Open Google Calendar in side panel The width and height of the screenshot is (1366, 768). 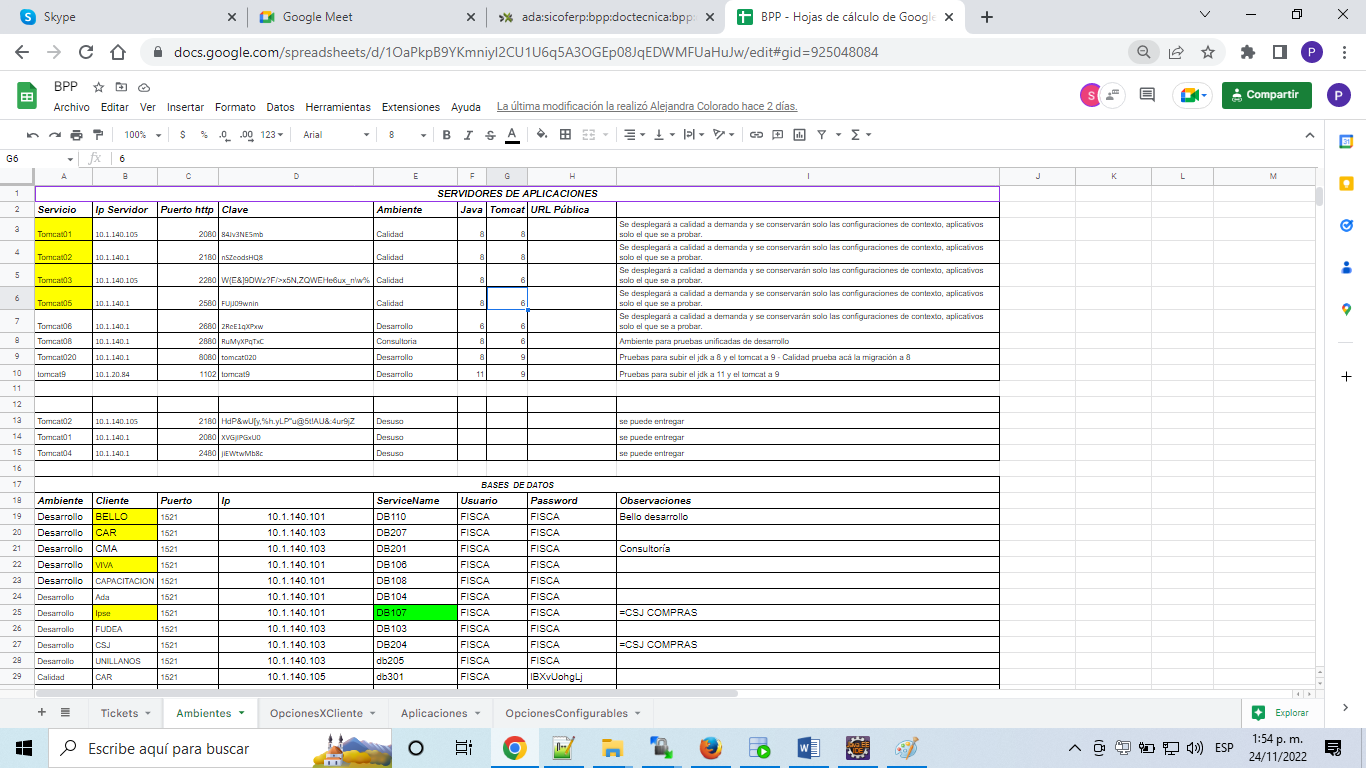click(x=1346, y=142)
